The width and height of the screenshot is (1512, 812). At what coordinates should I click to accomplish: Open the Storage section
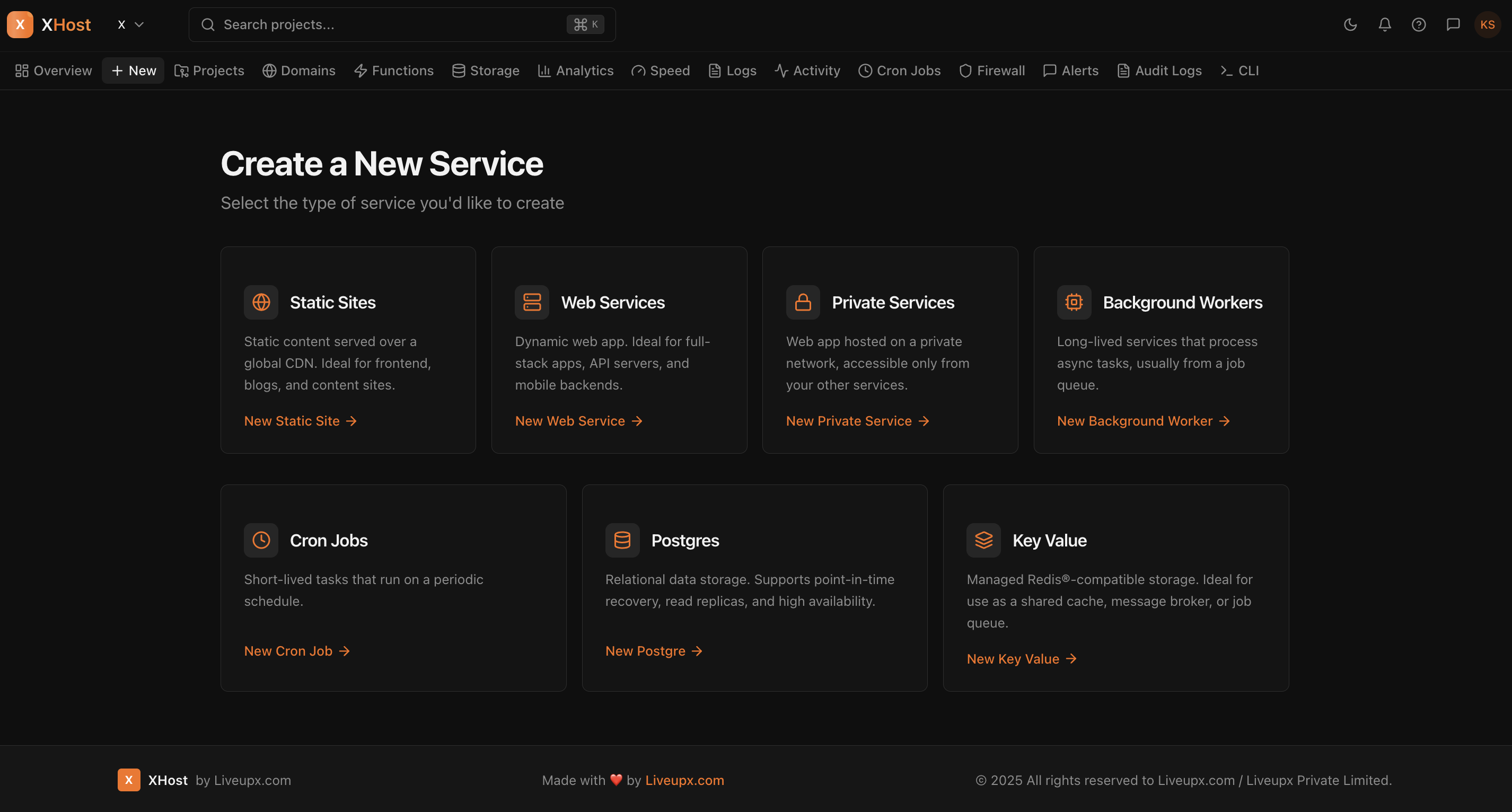pyautogui.click(x=485, y=70)
